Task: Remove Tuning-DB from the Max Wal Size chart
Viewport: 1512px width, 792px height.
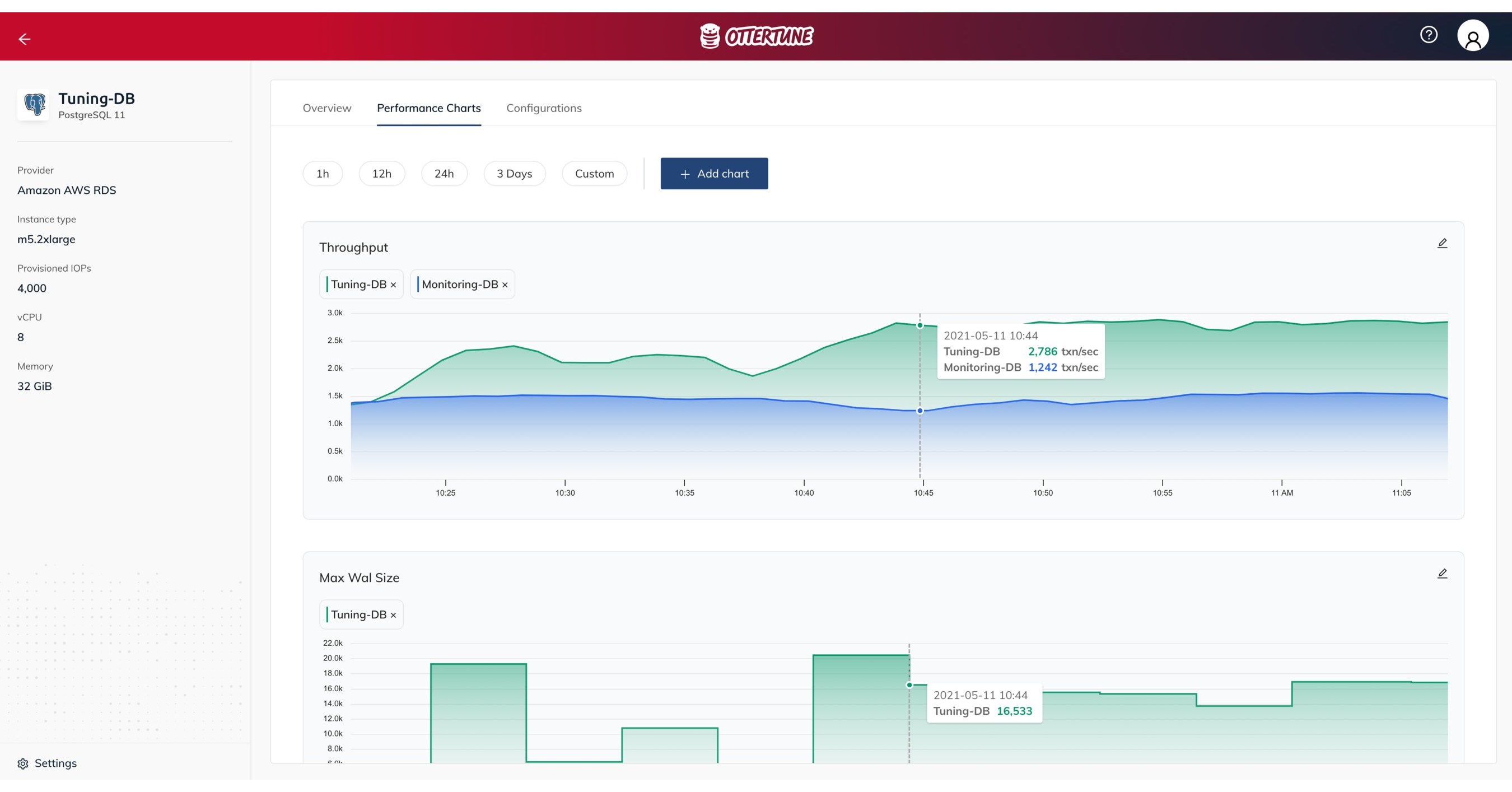Action: [x=394, y=614]
